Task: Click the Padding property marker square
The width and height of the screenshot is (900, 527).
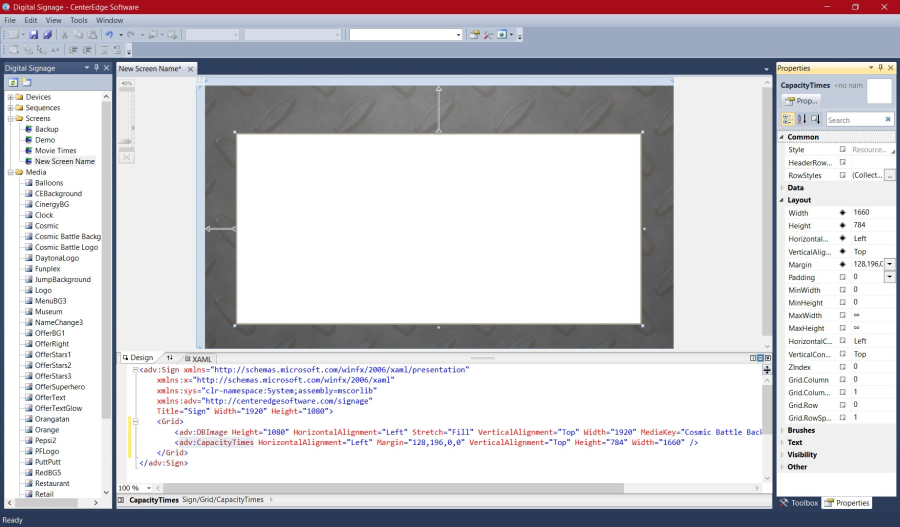Action: coord(842,277)
